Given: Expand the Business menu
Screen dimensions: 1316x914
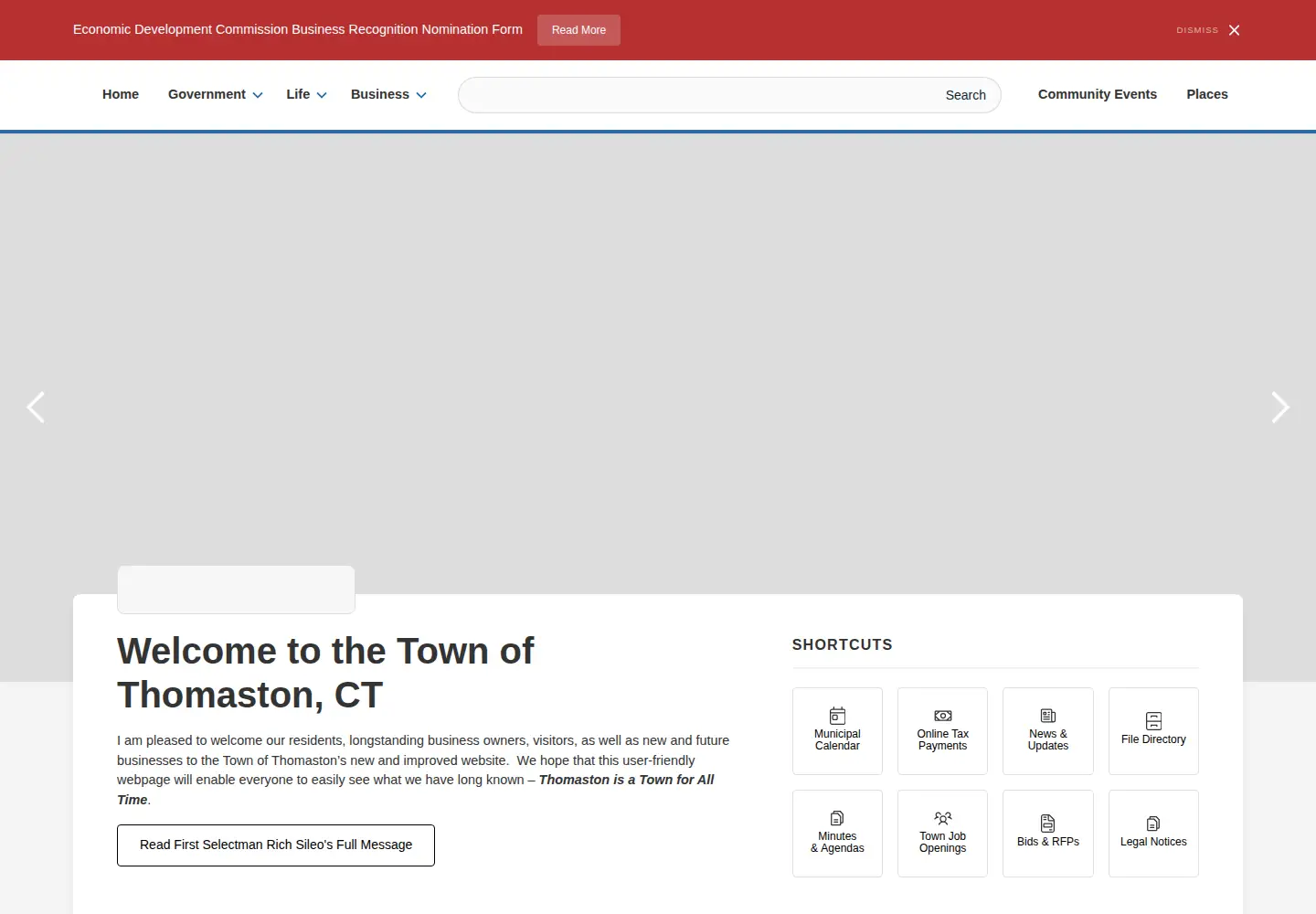Looking at the screenshot, I should pos(388,94).
